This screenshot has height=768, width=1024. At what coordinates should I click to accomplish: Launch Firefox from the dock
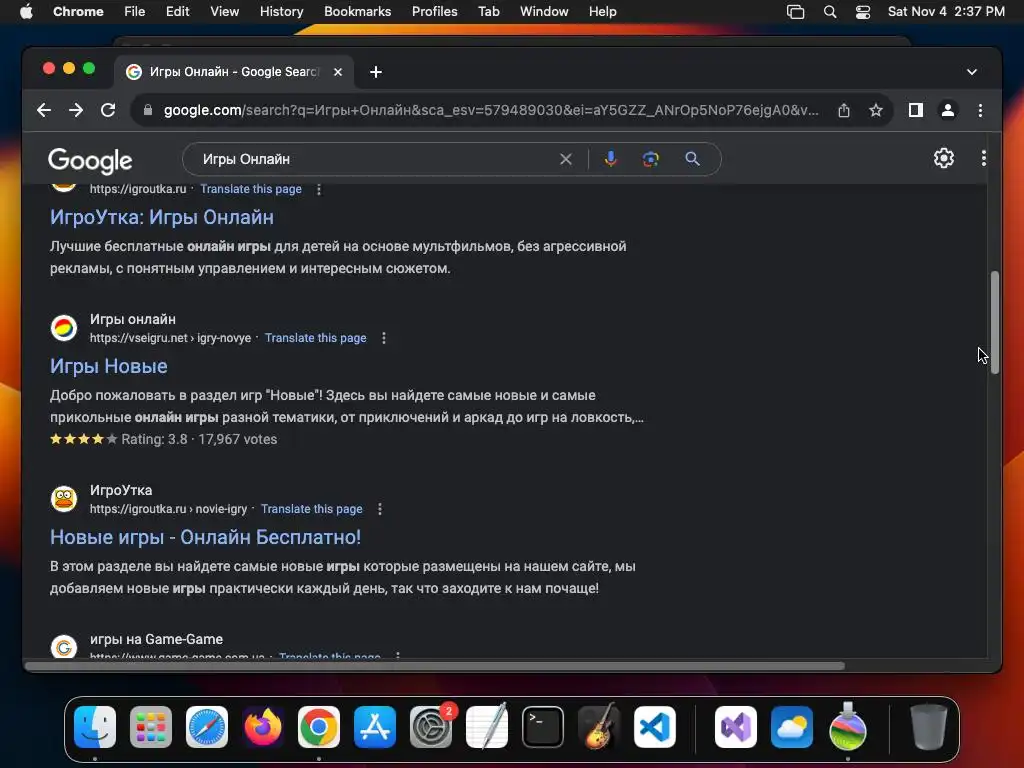pos(263,727)
